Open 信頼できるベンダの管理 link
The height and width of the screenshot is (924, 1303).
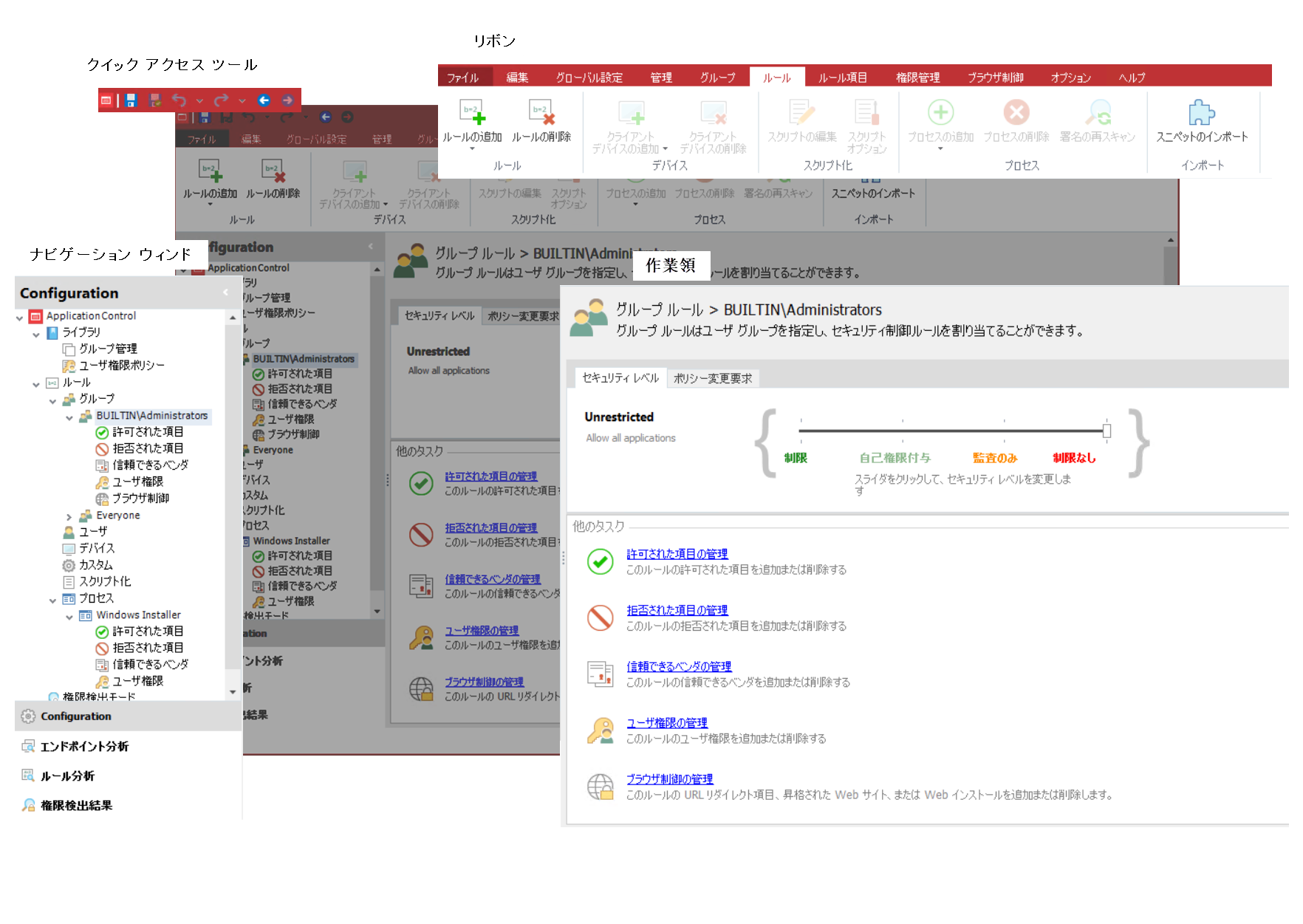(679, 666)
